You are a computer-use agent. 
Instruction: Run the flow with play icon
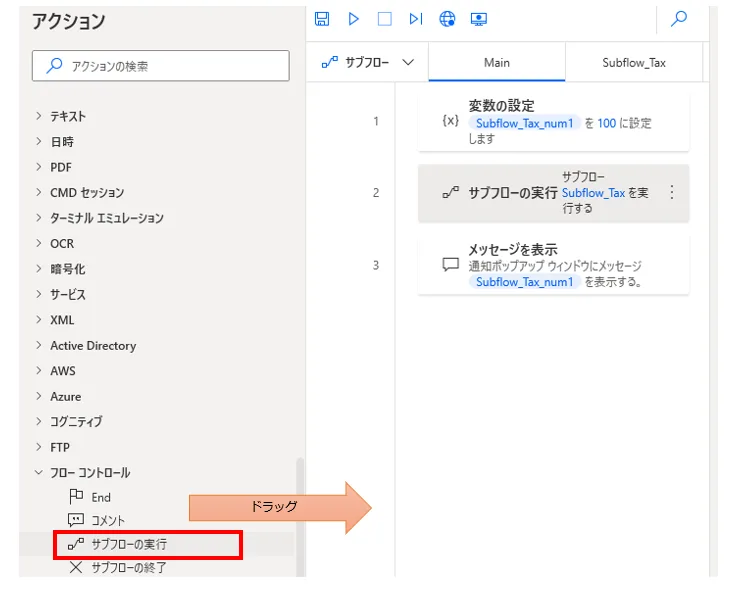(x=353, y=19)
